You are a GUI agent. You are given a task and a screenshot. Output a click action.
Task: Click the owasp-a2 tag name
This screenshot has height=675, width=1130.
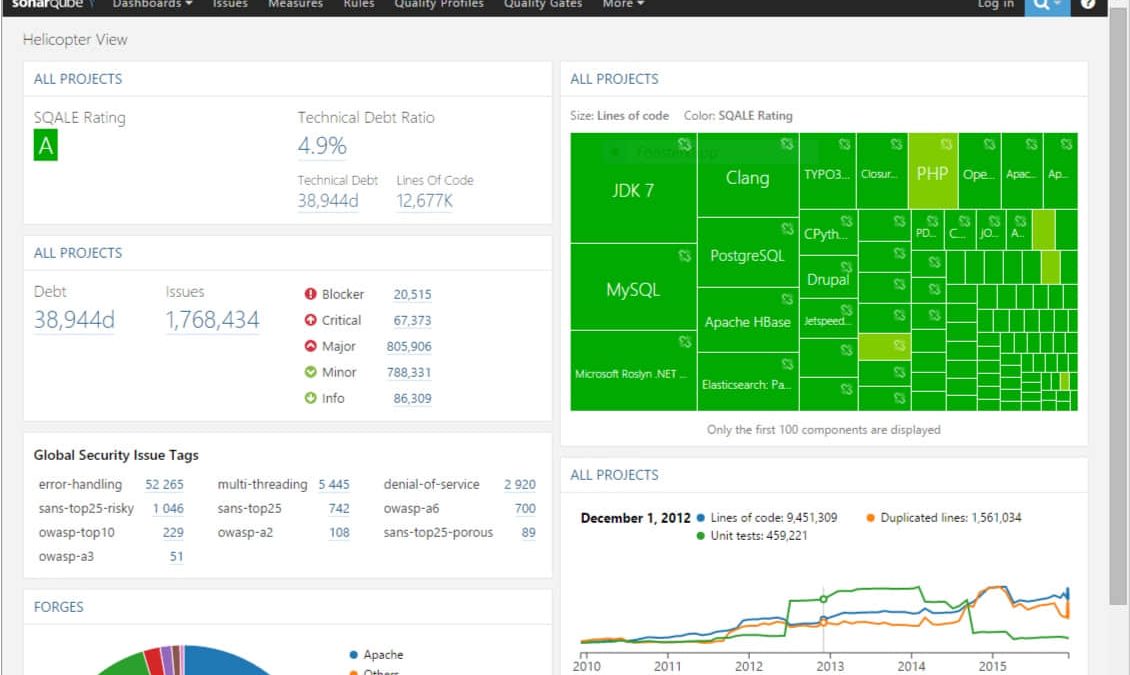coord(245,532)
